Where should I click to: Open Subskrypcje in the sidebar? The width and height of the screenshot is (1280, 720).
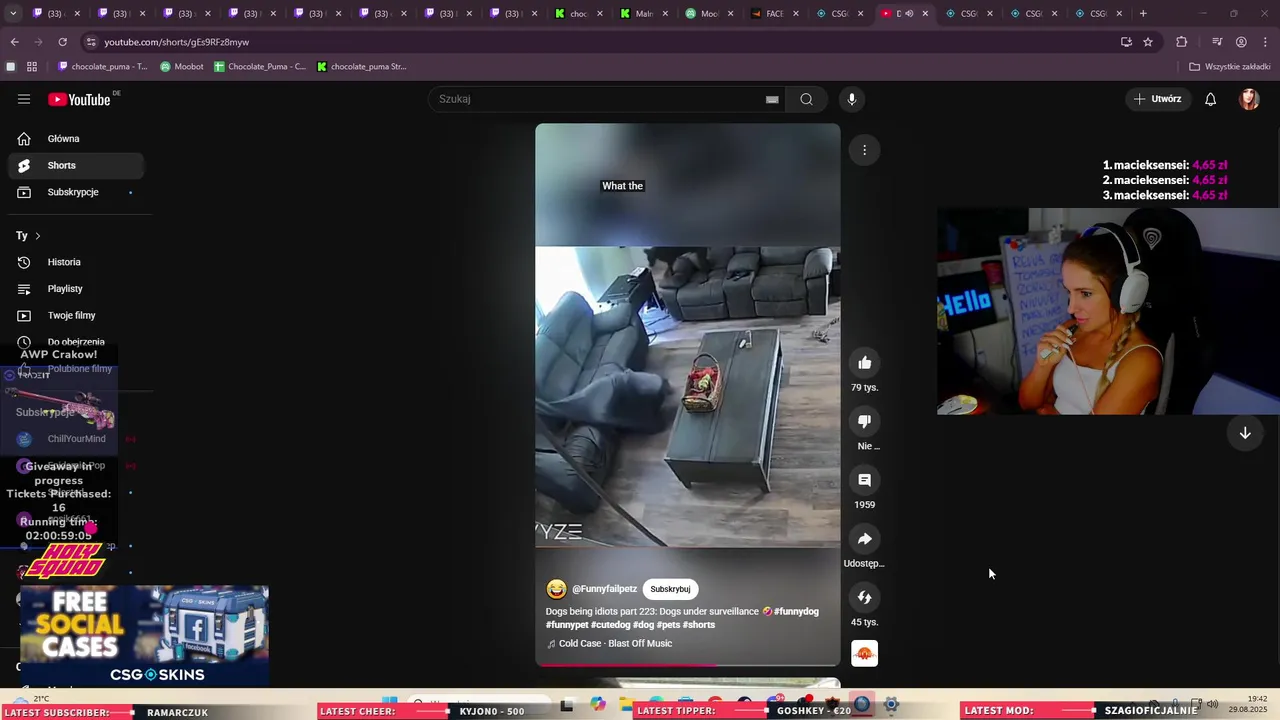76,192
